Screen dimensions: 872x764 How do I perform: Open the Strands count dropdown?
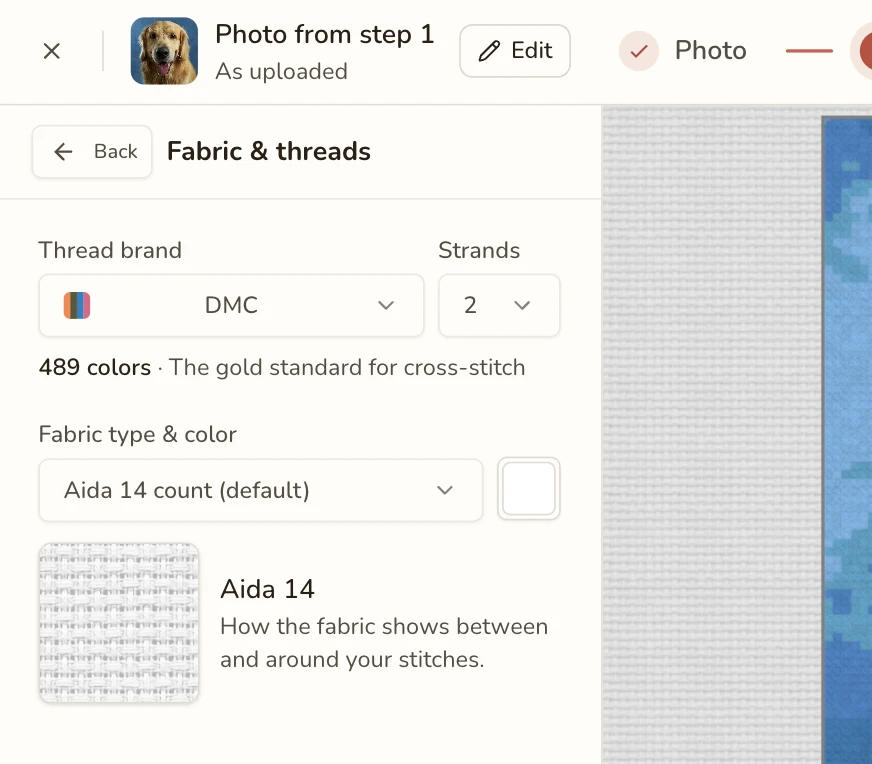point(499,305)
